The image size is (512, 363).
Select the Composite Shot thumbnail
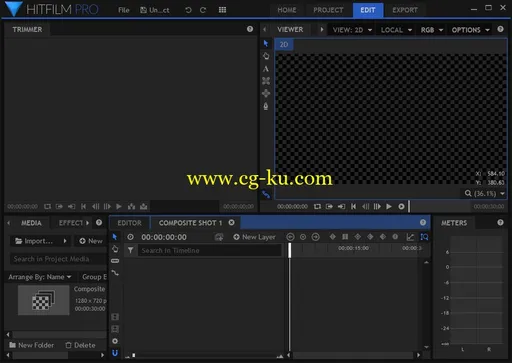click(44, 300)
